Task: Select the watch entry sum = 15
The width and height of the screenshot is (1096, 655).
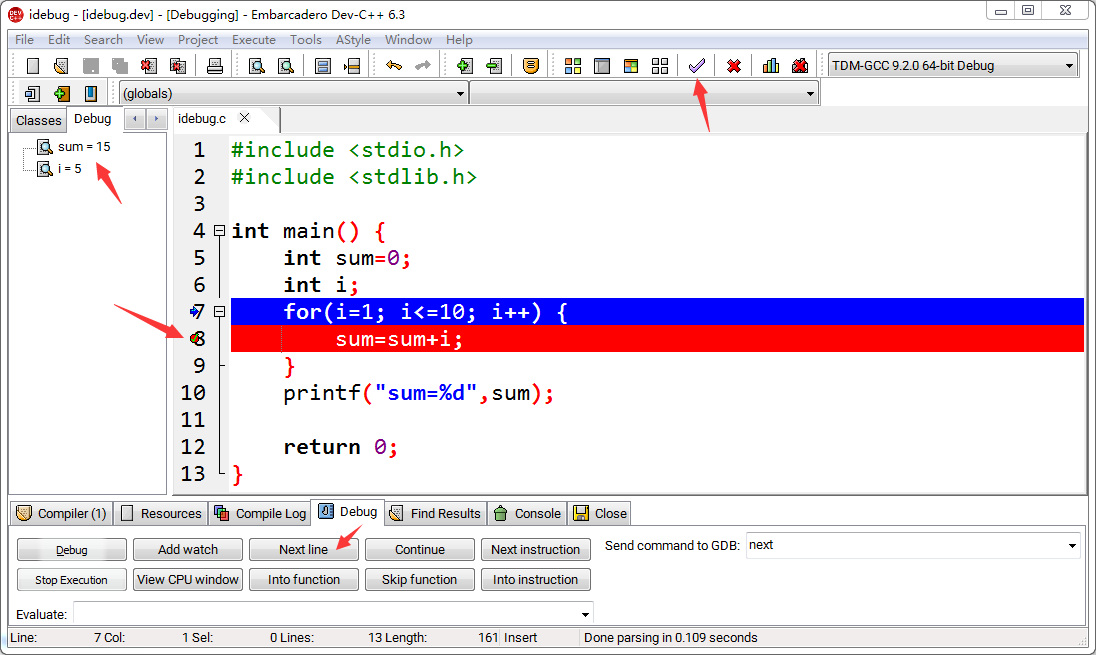Action: tap(85, 146)
